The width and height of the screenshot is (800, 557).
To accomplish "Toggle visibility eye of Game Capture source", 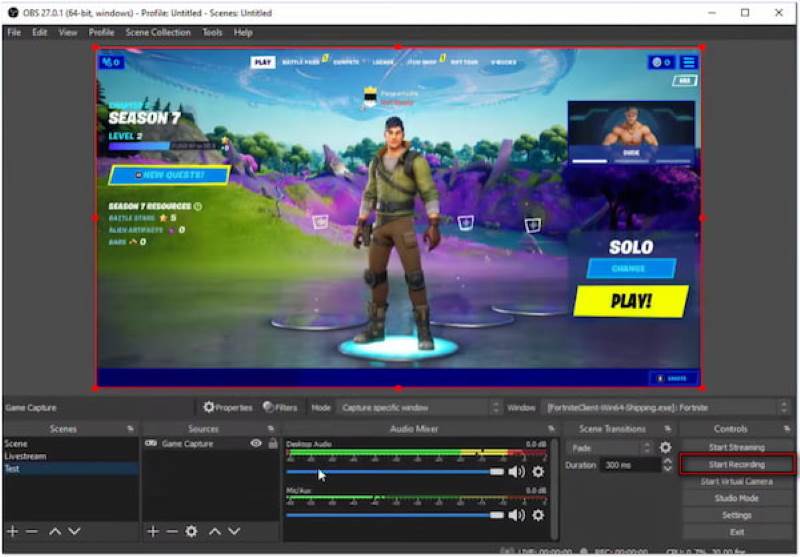I will coord(256,443).
